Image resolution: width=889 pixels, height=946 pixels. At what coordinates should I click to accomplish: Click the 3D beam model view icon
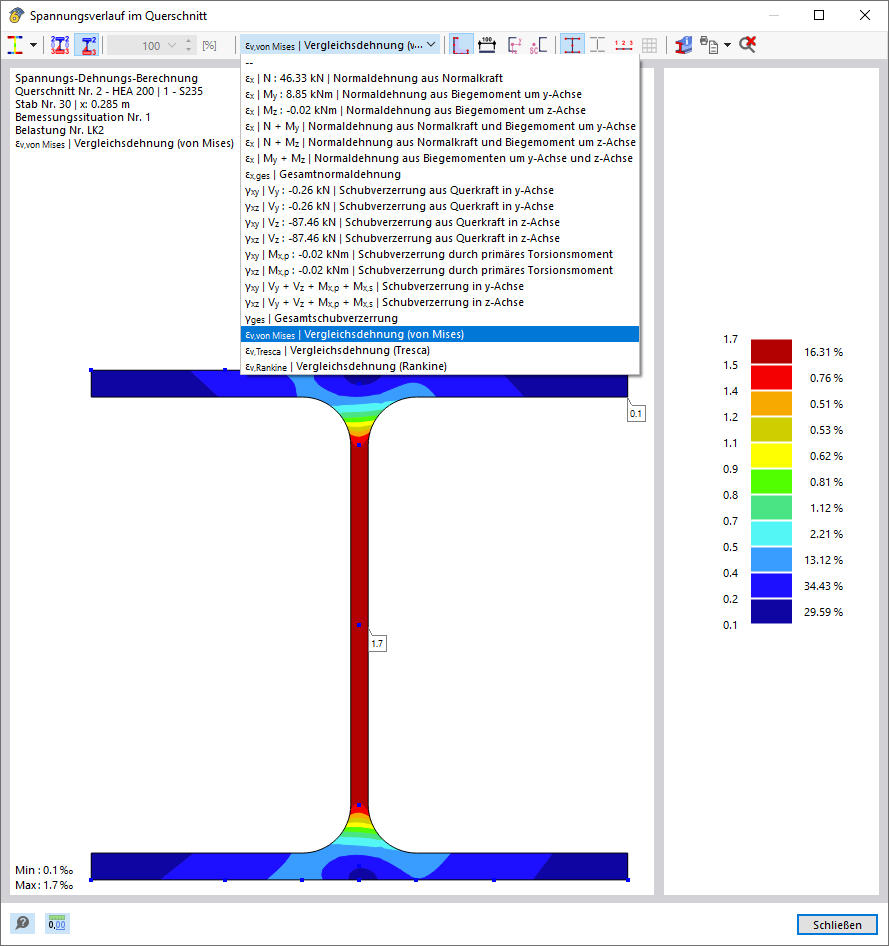(683, 45)
